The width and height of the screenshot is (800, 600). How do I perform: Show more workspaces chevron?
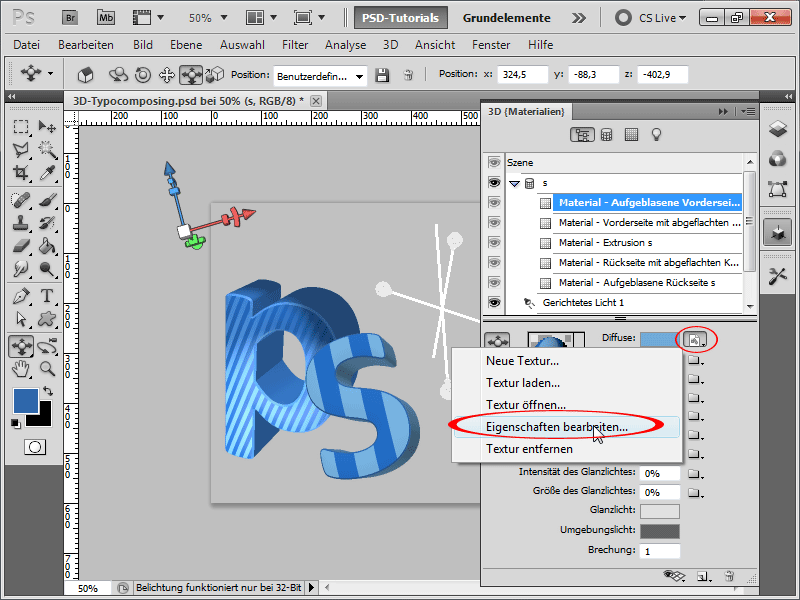579,18
